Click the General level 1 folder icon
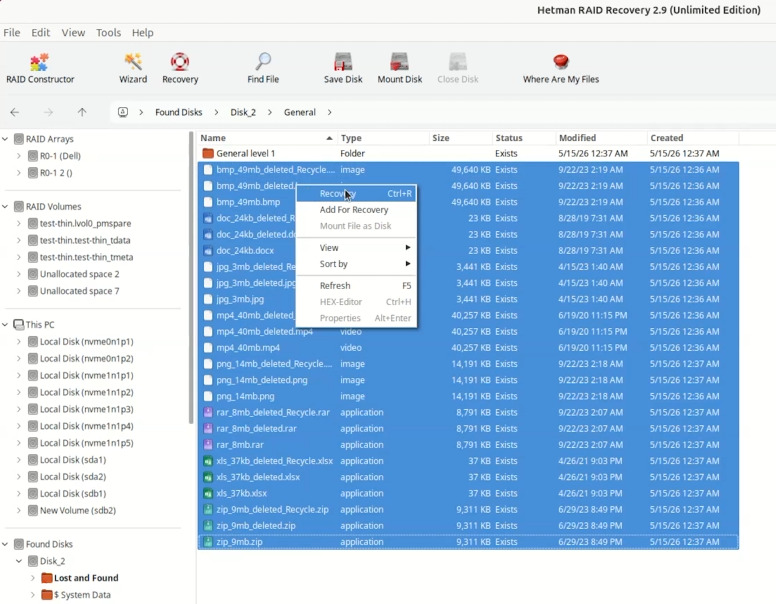Image resolution: width=776 pixels, height=604 pixels. click(208, 153)
